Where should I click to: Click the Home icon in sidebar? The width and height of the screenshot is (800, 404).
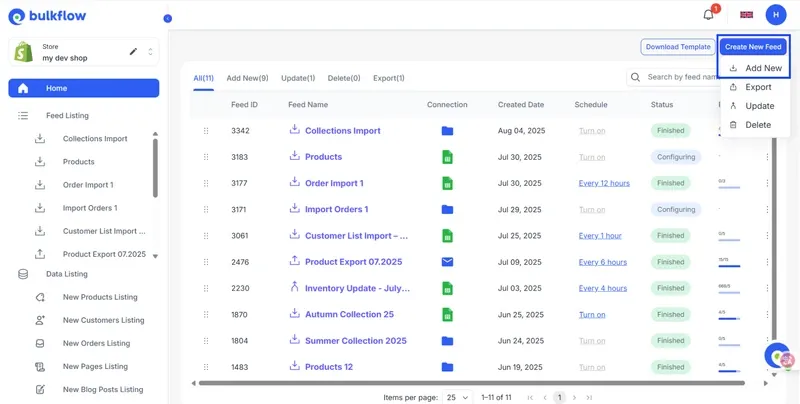click(x=23, y=88)
